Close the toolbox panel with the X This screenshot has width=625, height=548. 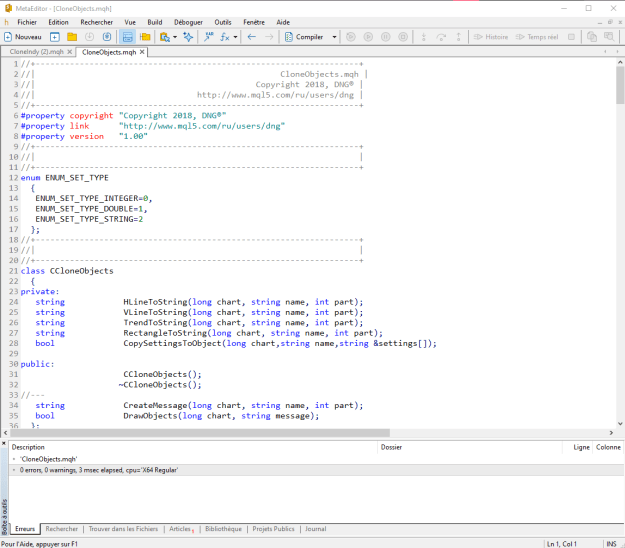[x=4, y=443]
